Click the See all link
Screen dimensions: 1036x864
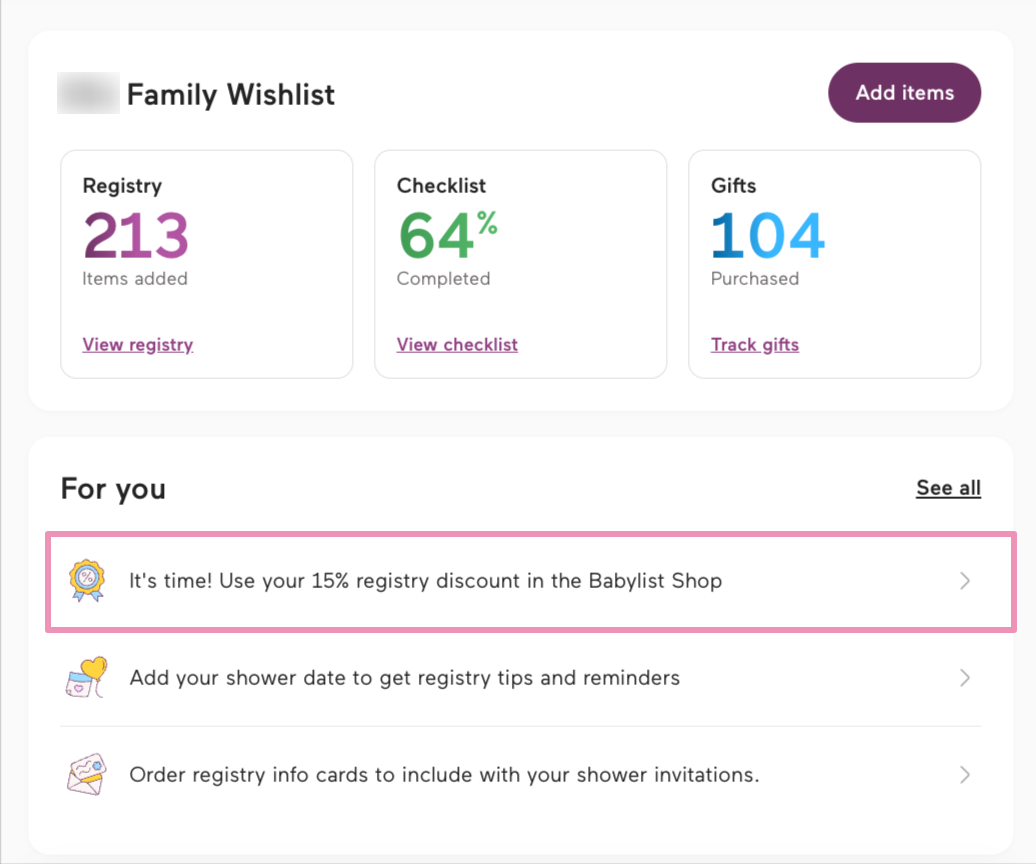point(948,488)
